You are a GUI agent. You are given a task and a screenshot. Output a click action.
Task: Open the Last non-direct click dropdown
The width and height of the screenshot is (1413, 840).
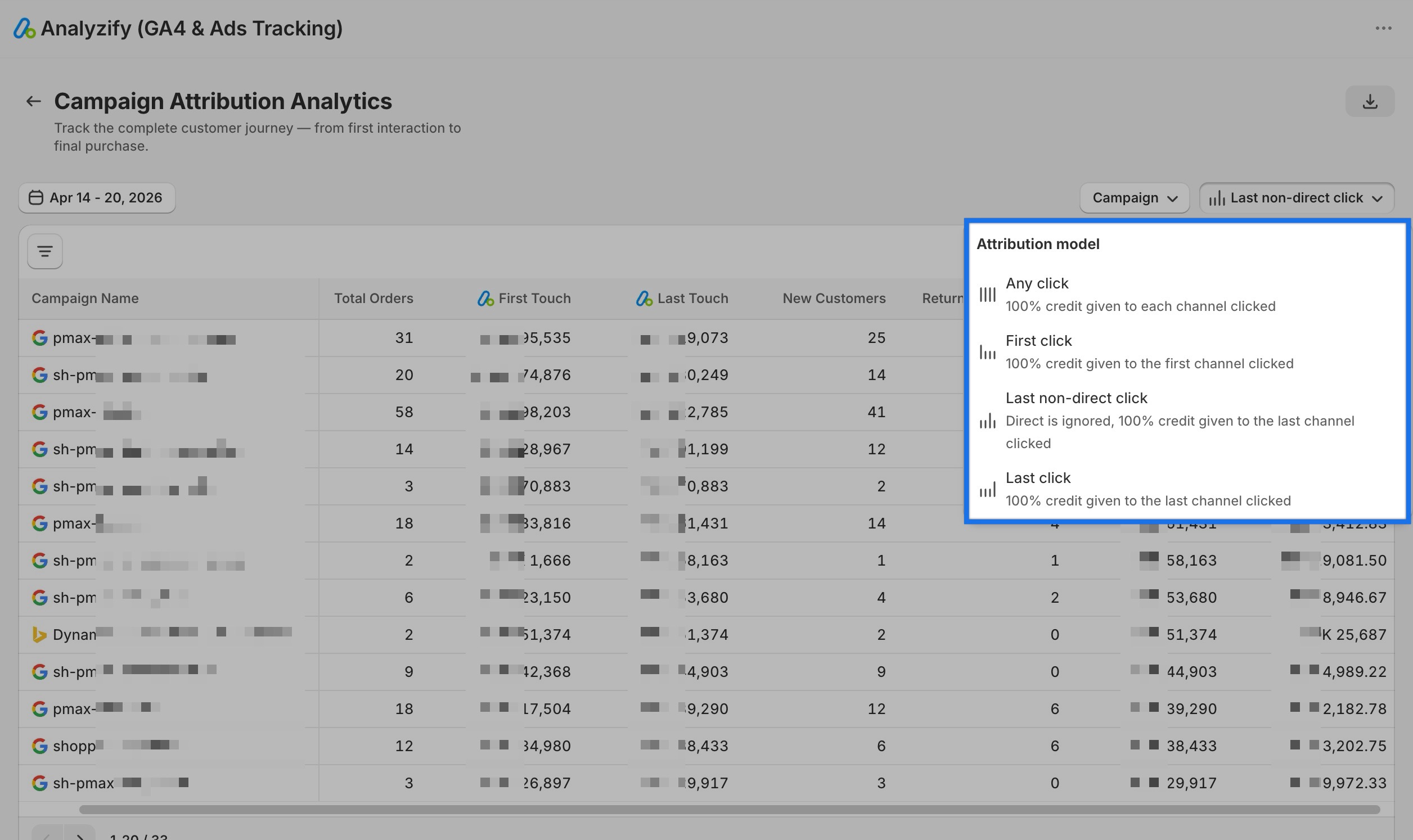point(1297,197)
